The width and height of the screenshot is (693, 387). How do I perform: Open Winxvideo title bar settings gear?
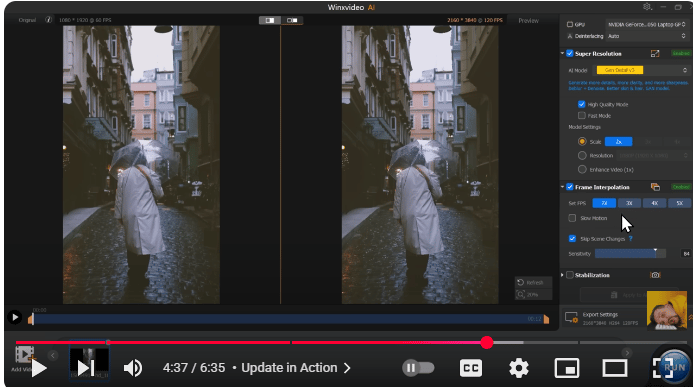(x=647, y=7)
